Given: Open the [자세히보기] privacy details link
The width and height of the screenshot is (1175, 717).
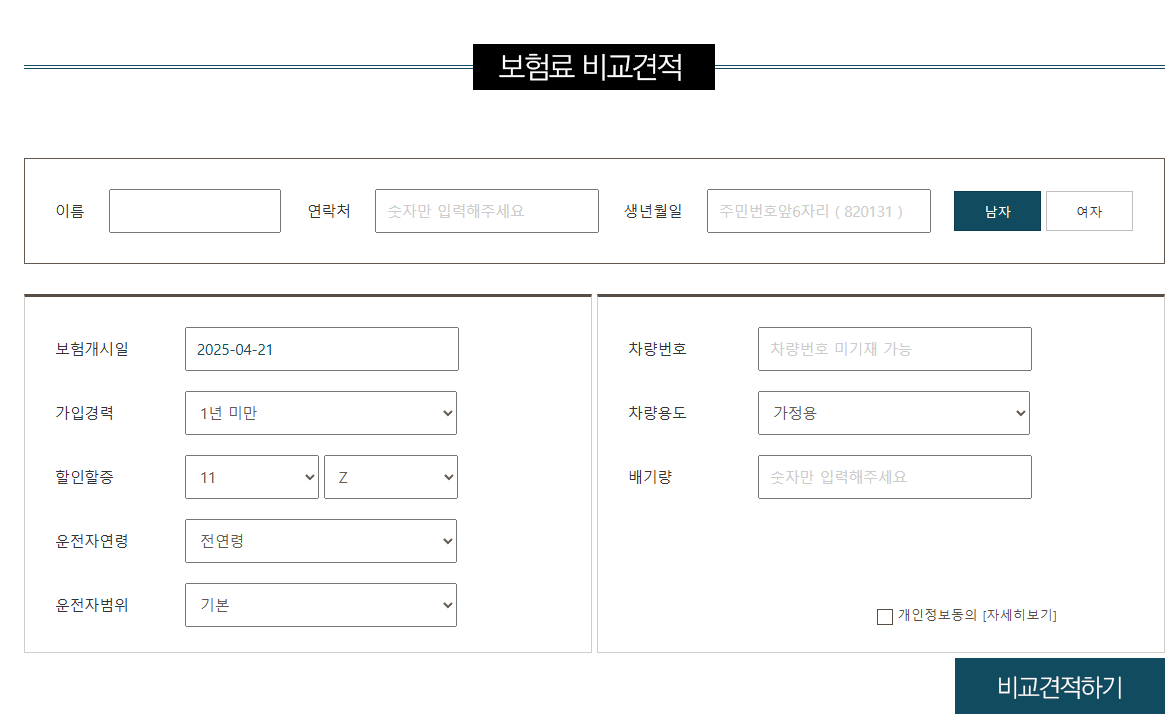Looking at the screenshot, I should (1021, 616).
